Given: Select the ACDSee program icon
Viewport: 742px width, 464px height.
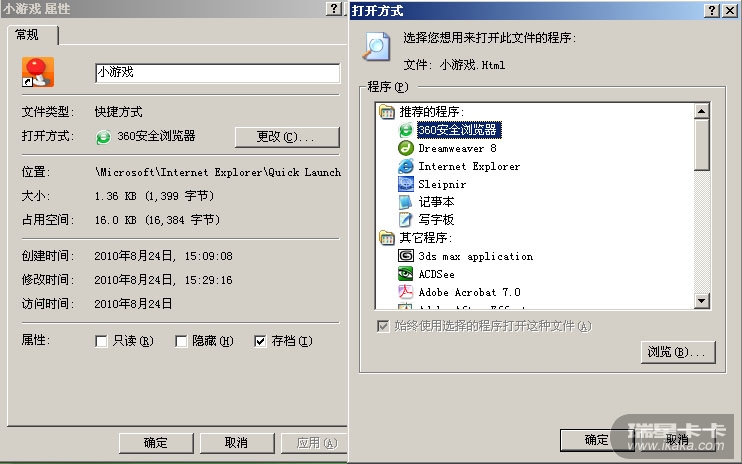Looking at the screenshot, I should point(406,274).
